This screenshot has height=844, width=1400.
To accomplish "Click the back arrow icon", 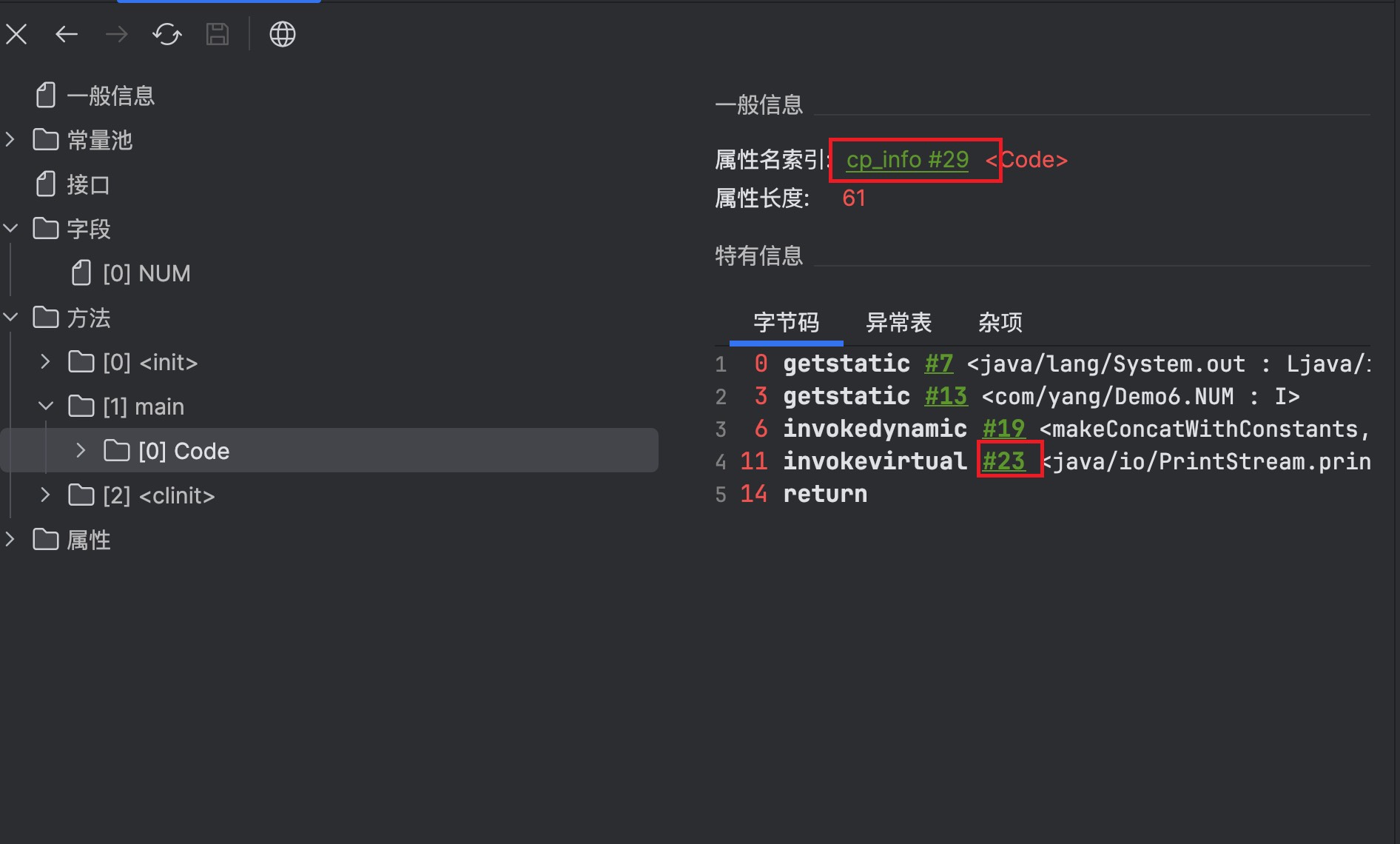I will pyautogui.click(x=67, y=34).
